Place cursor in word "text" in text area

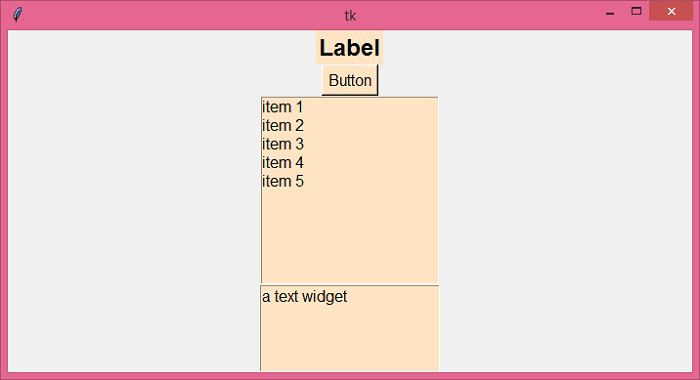tap(285, 296)
